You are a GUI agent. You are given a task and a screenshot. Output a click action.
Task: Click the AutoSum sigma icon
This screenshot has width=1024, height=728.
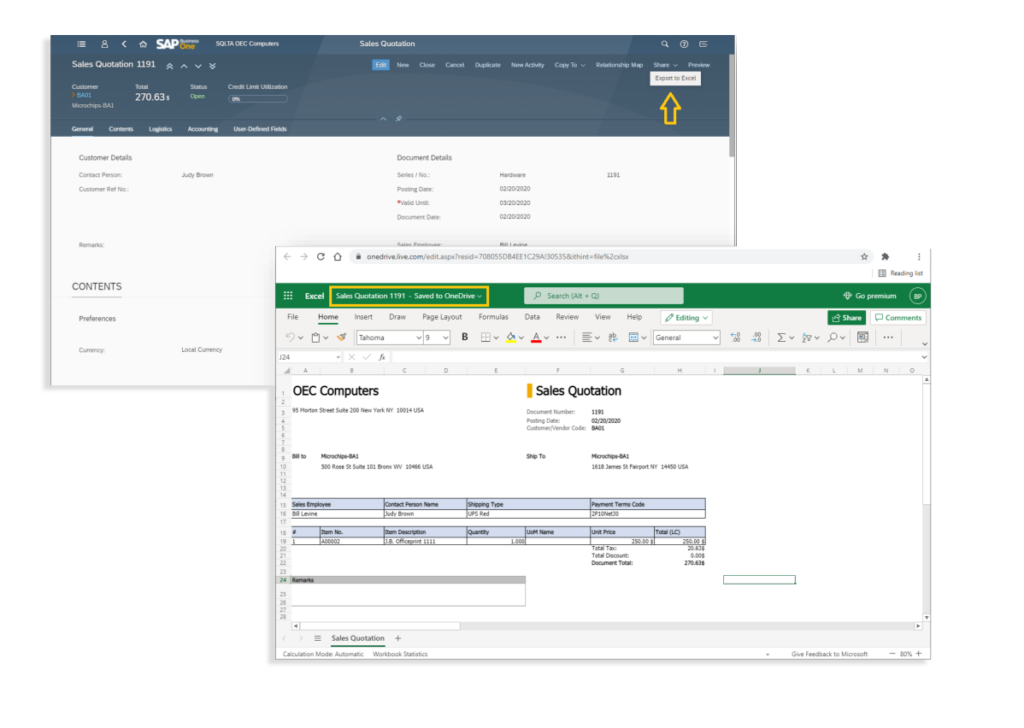pyautogui.click(x=781, y=338)
